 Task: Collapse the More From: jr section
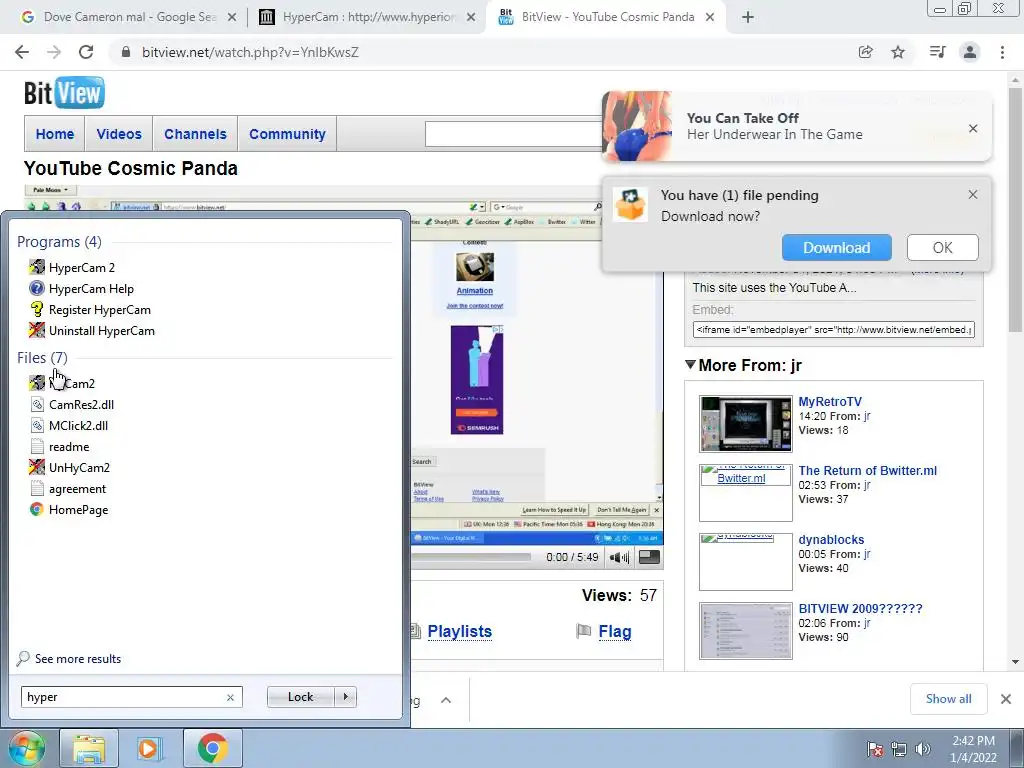coord(690,364)
